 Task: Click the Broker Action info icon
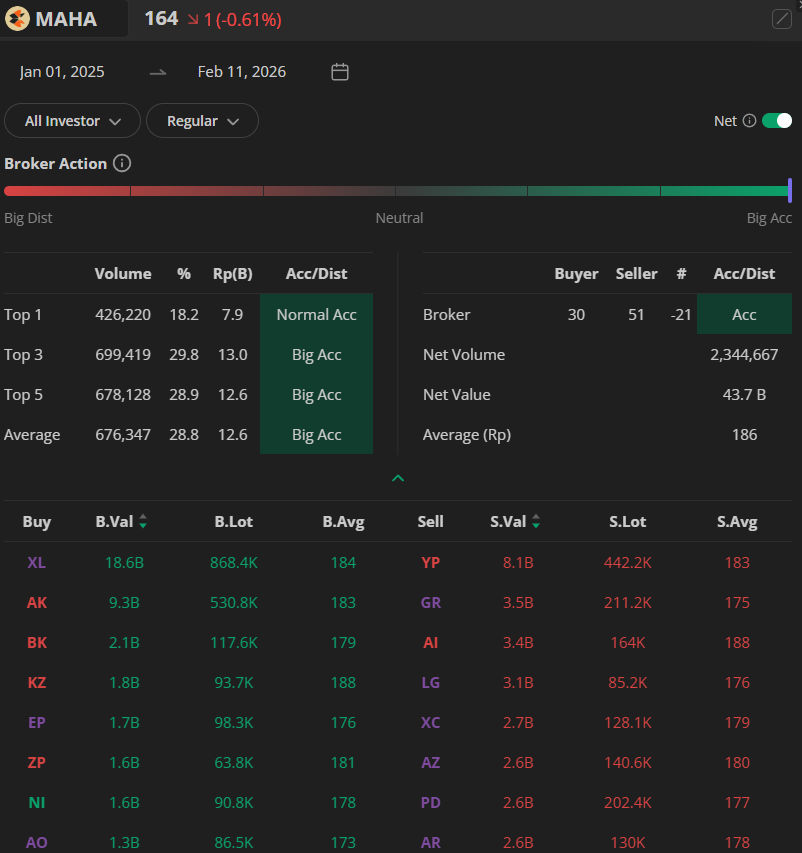[122, 163]
